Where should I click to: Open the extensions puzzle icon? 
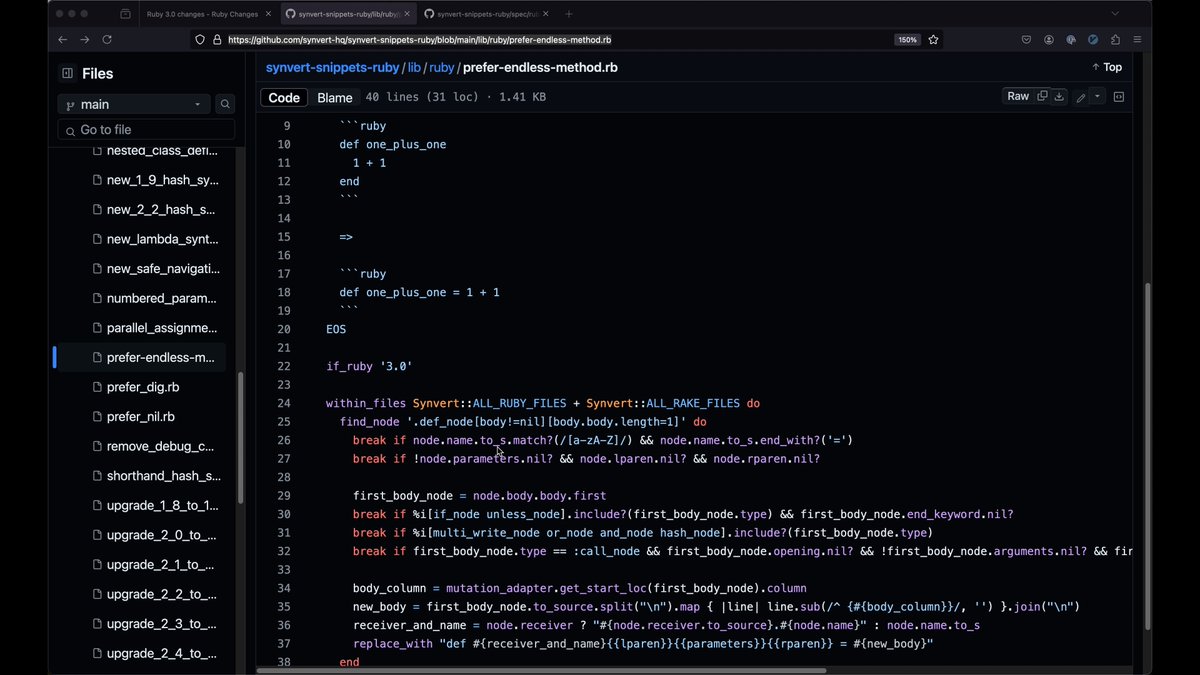(x=1115, y=40)
